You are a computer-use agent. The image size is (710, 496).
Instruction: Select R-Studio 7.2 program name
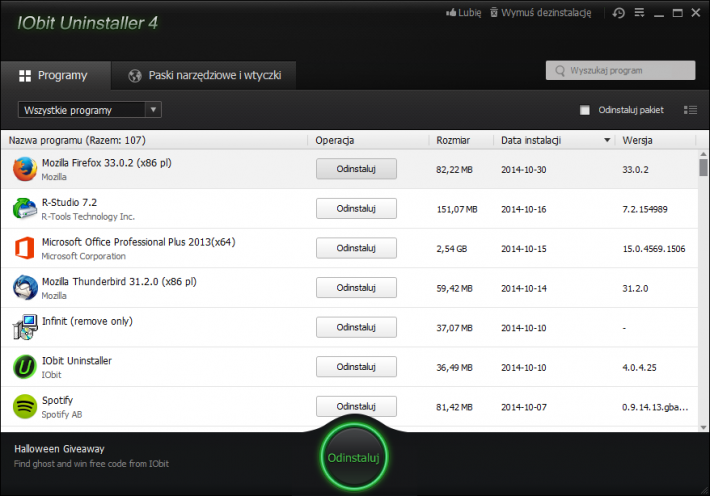pyautogui.click(x=69, y=202)
